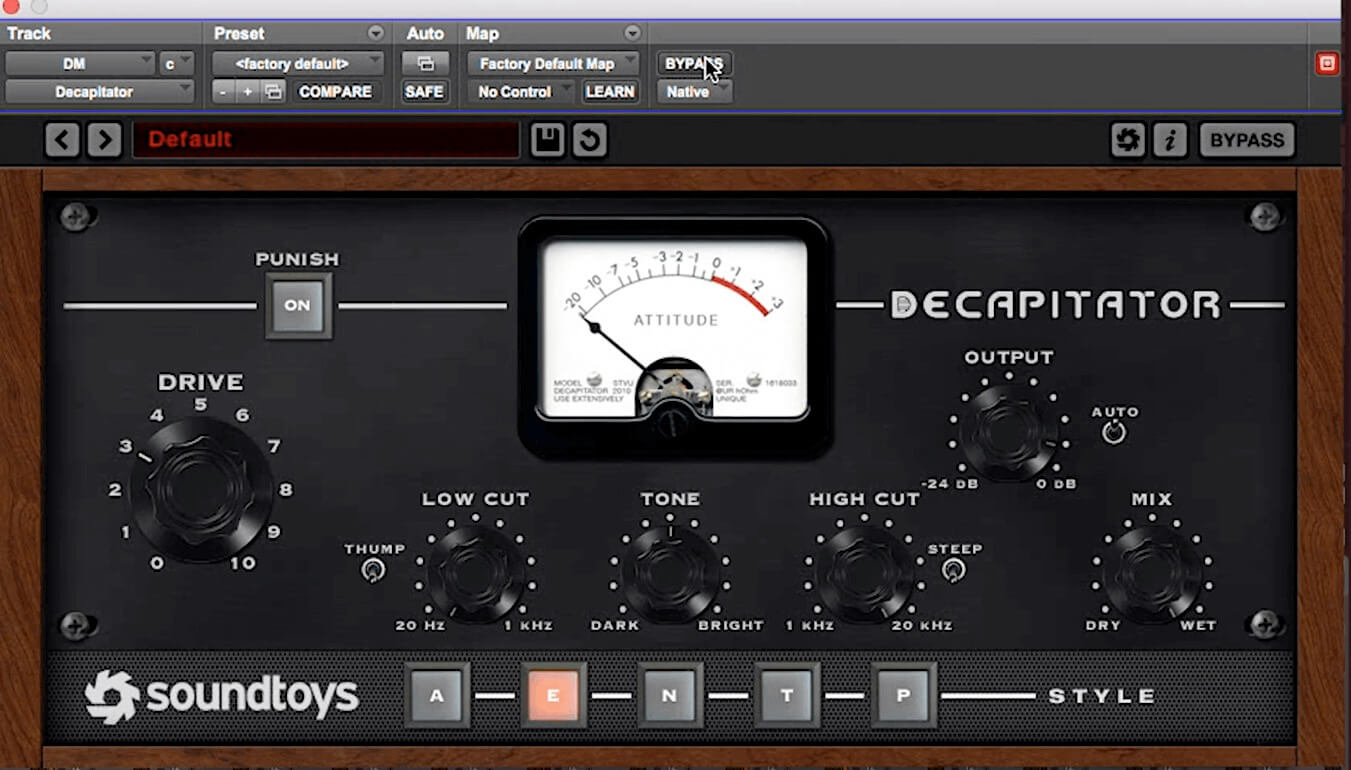Toggle the Auto output switch
1351x770 pixels.
tap(1113, 432)
